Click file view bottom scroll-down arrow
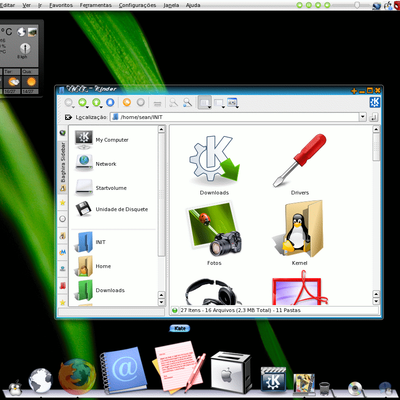400x400 pixels. coord(376,302)
